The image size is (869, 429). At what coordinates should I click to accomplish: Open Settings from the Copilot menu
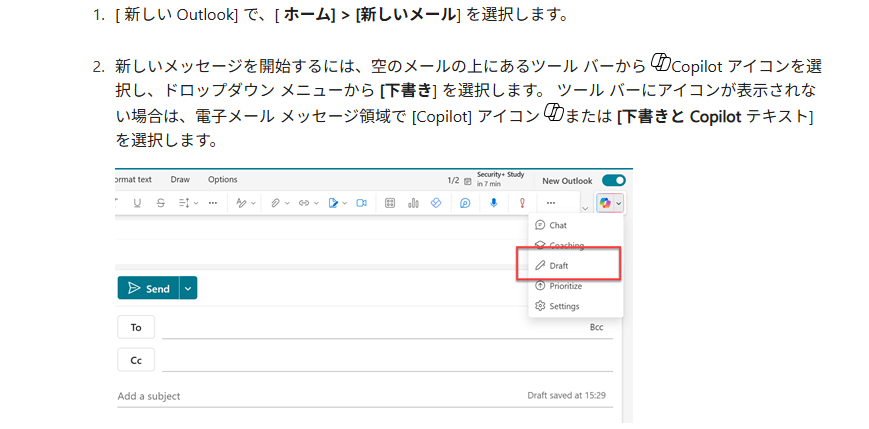[576, 306]
